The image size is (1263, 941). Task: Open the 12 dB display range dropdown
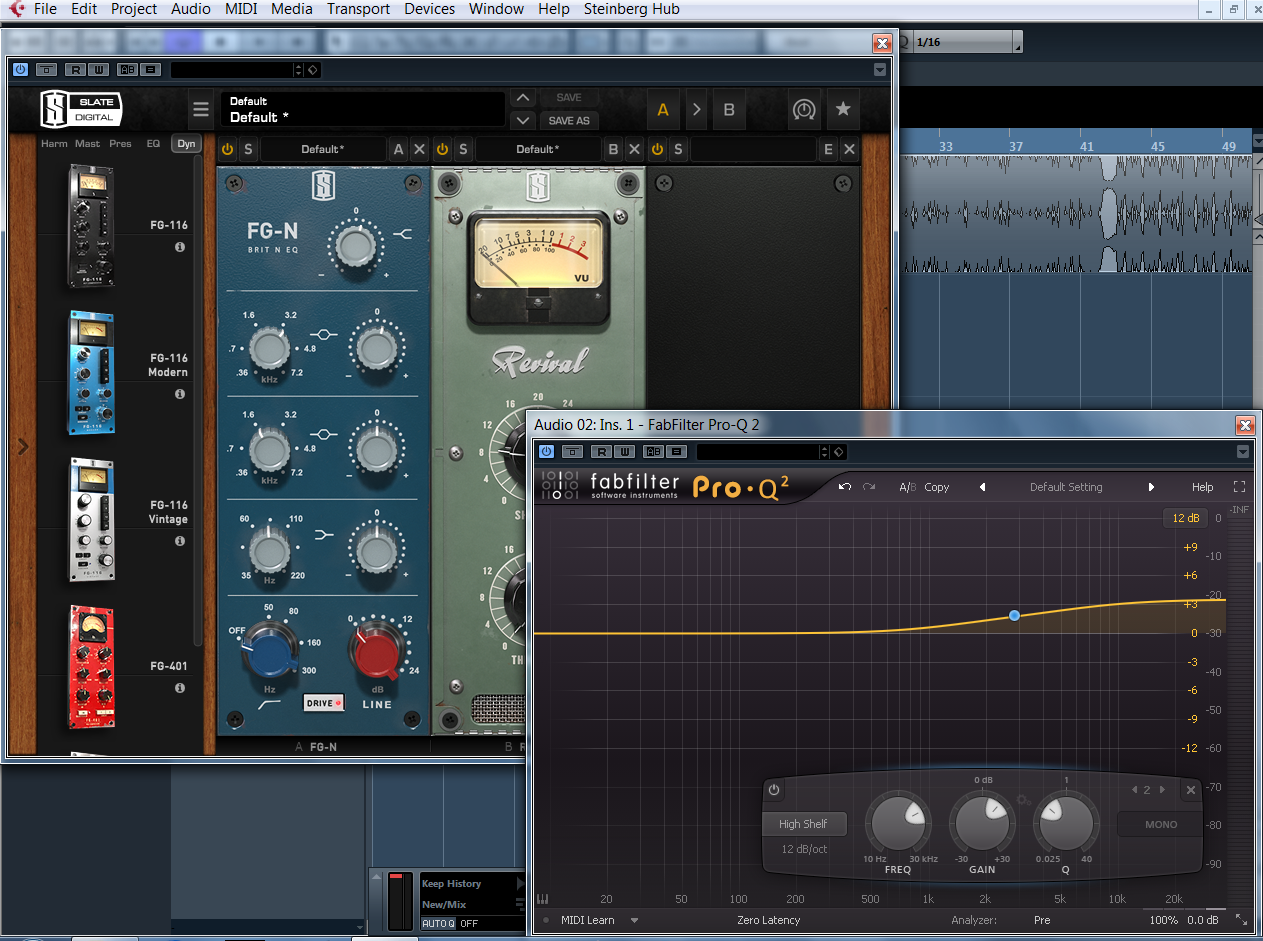point(1185,518)
